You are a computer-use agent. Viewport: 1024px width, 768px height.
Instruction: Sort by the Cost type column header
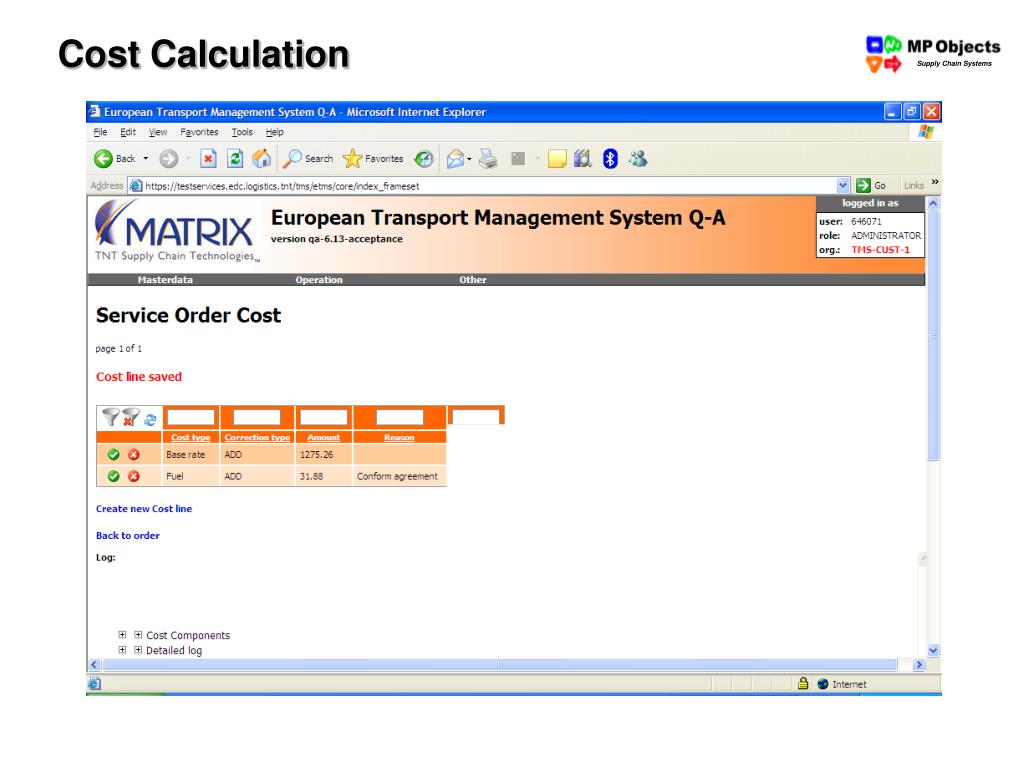[x=191, y=438]
